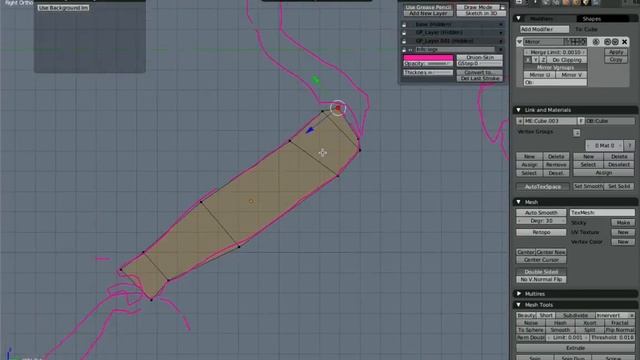Viewport: 640px width, 360px height.
Task: Toggle Double Sided mesh option
Action: coord(541,271)
